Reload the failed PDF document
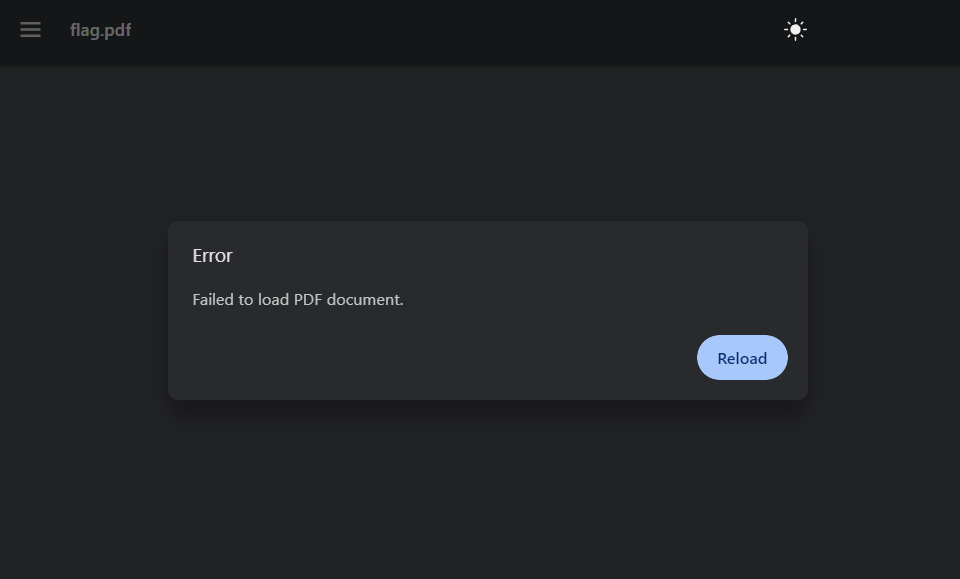Screen dimensions: 960x579 742,357
